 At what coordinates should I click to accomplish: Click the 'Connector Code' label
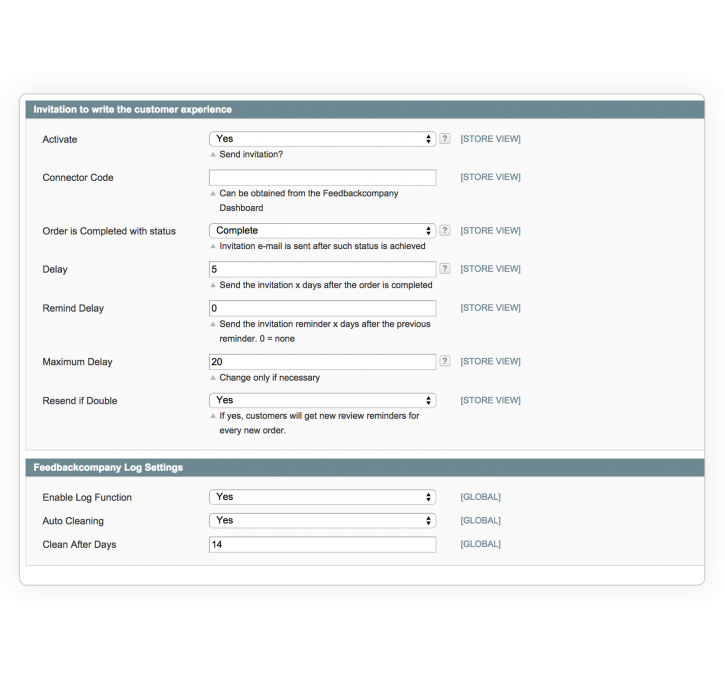point(78,178)
